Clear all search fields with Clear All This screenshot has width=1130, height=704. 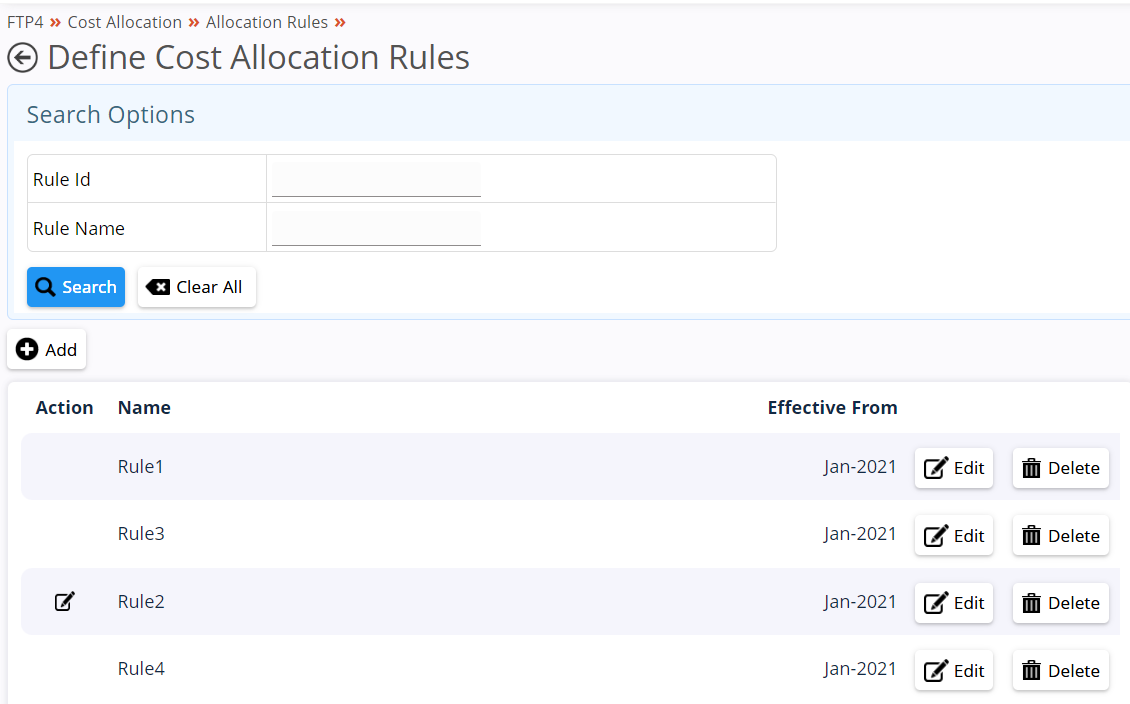point(197,287)
